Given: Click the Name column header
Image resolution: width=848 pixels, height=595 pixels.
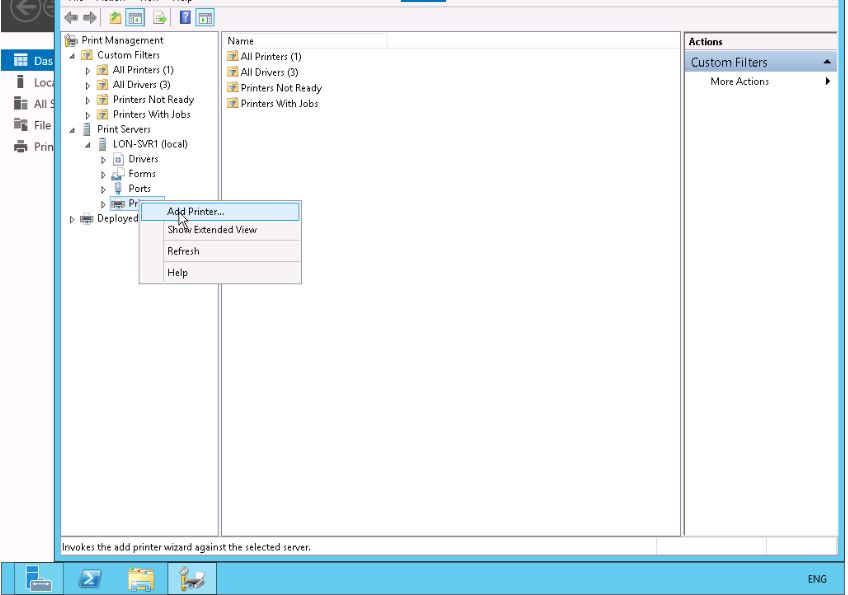Looking at the screenshot, I should pos(305,41).
